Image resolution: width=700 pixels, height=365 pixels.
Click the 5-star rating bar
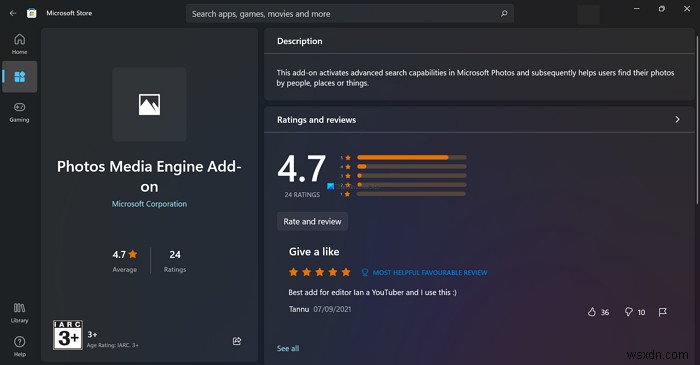click(412, 158)
